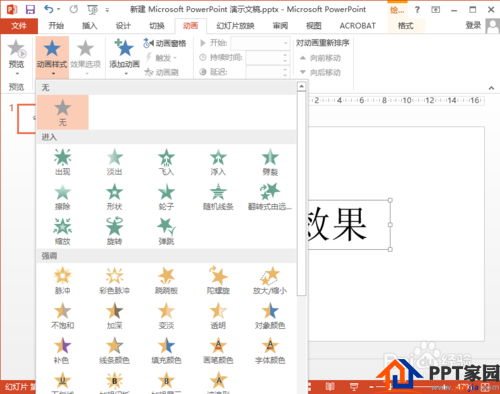Select slide 1 thumbnail
Screen dimensions: 500x394
click(27, 119)
